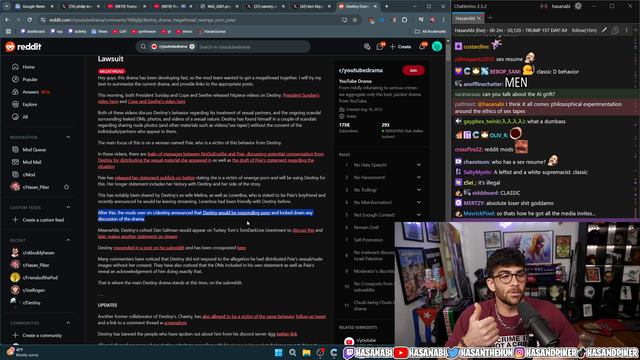640x360 pixels.
Task: Click the MEGATHREAD post flair tag
Action: 111,71
